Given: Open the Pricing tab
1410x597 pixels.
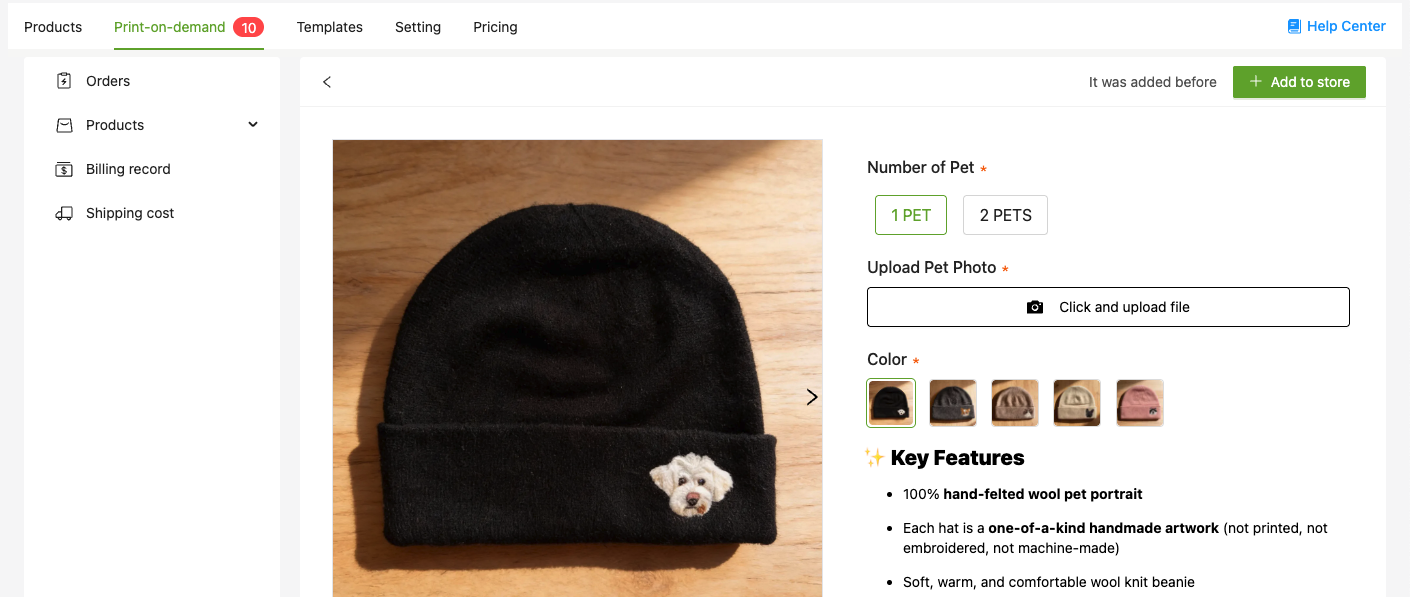Looking at the screenshot, I should coord(495,27).
